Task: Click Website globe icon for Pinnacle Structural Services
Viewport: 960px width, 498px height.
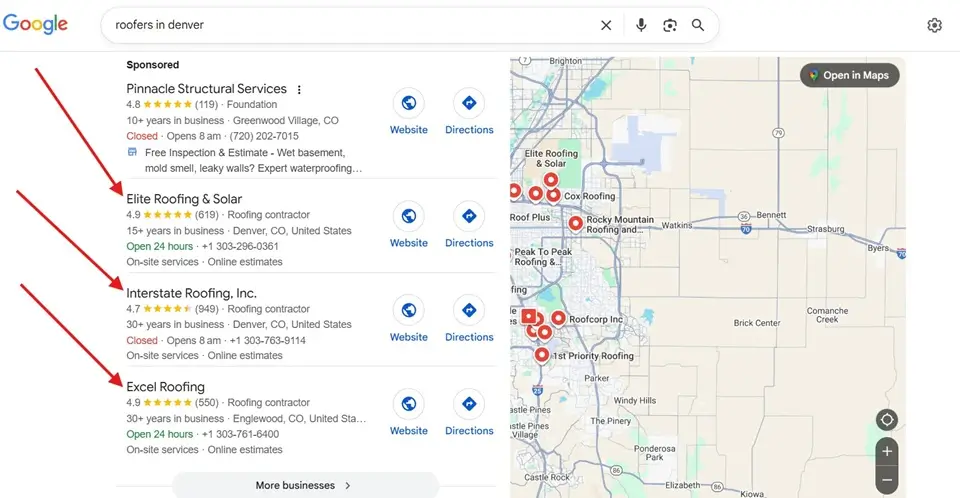Action: click(x=409, y=103)
